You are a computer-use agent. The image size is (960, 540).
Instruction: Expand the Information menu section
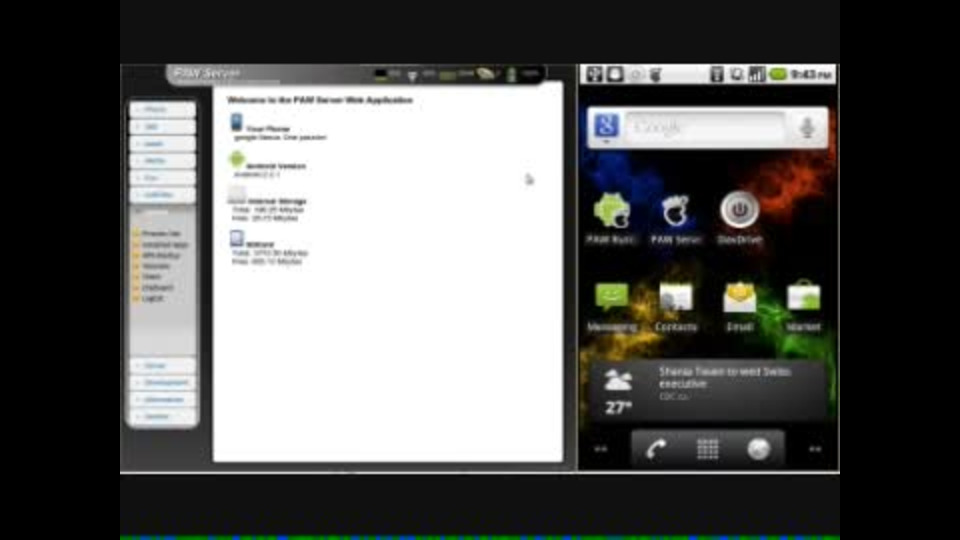163,400
